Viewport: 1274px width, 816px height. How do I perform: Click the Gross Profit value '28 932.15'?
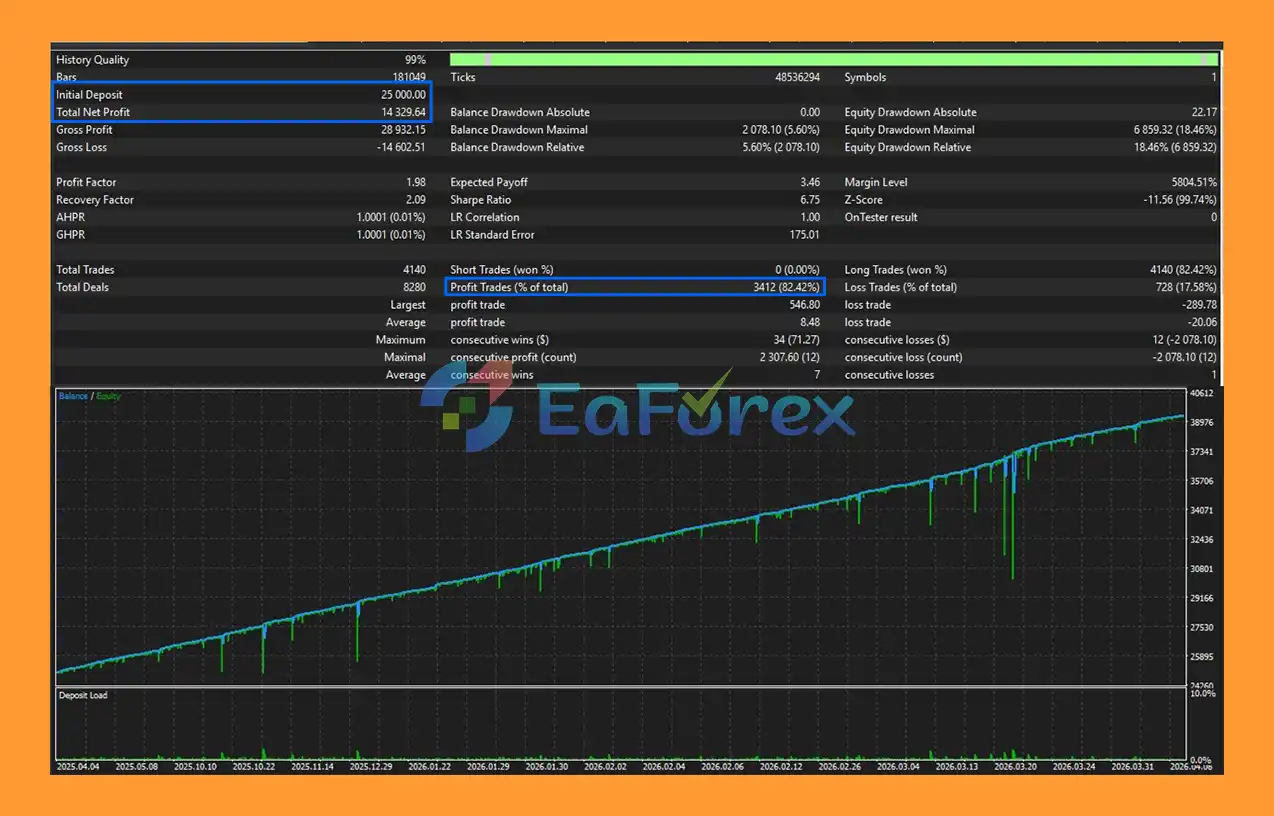[403, 130]
